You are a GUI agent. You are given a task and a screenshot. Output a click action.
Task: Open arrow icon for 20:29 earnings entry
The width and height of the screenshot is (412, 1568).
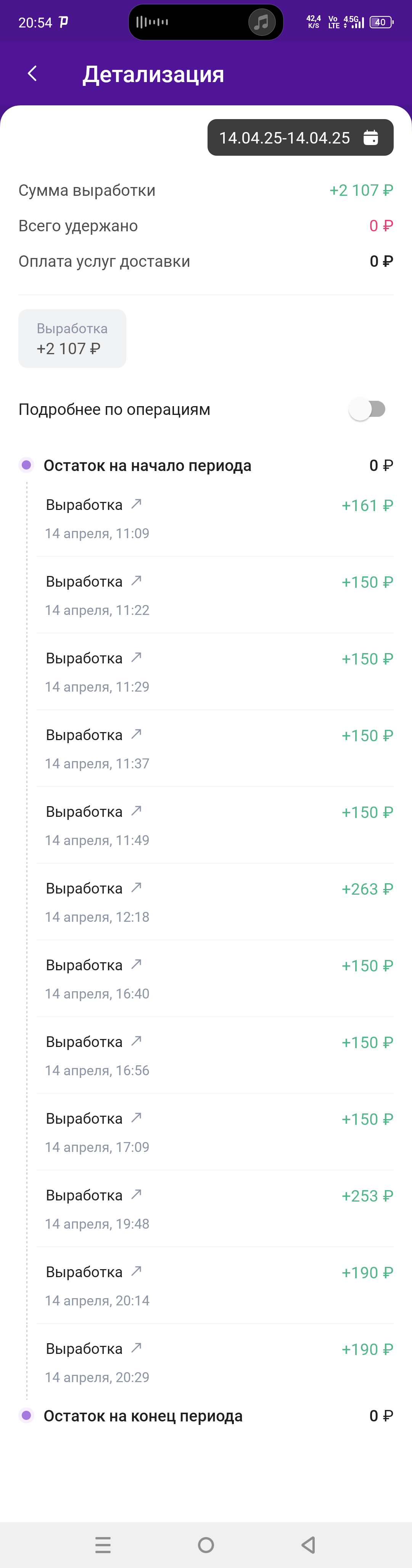pyautogui.click(x=136, y=1347)
